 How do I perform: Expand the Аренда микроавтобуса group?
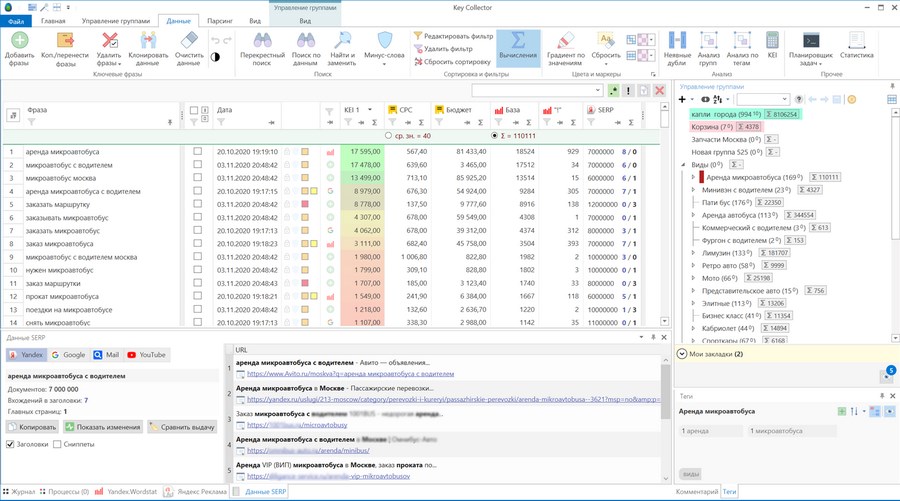pos(693,177)
